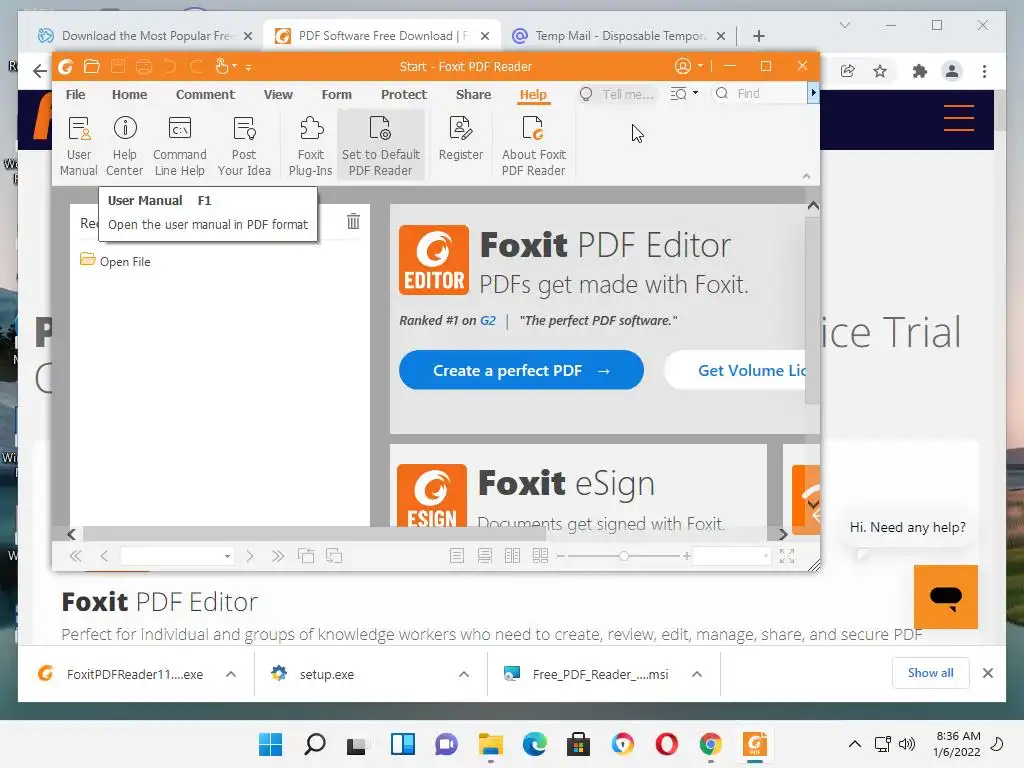Go to previous page in Foxit status bar
The image size is (1024, 768).
[104, 556]
